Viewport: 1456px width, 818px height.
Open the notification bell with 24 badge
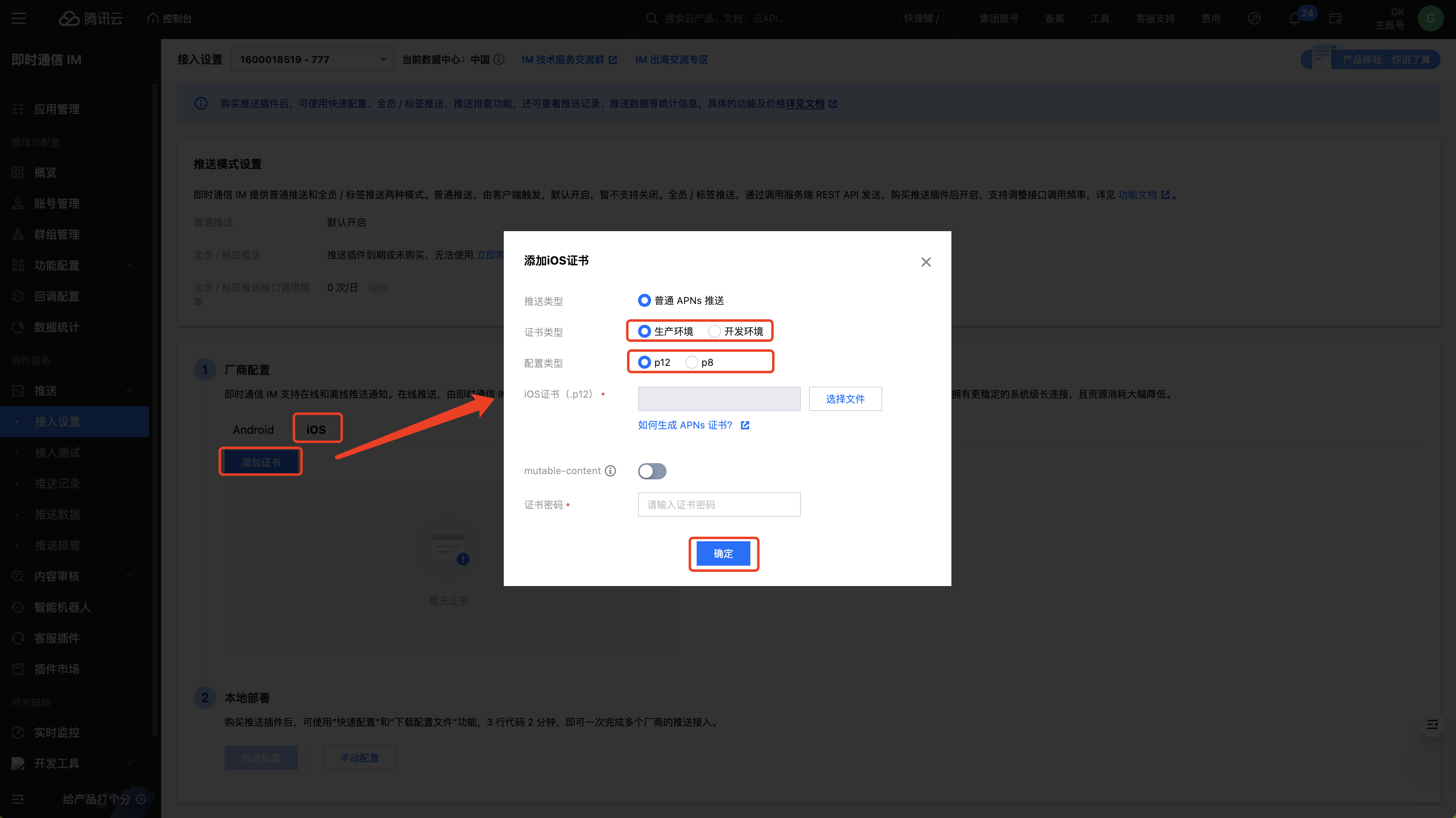1295,19
